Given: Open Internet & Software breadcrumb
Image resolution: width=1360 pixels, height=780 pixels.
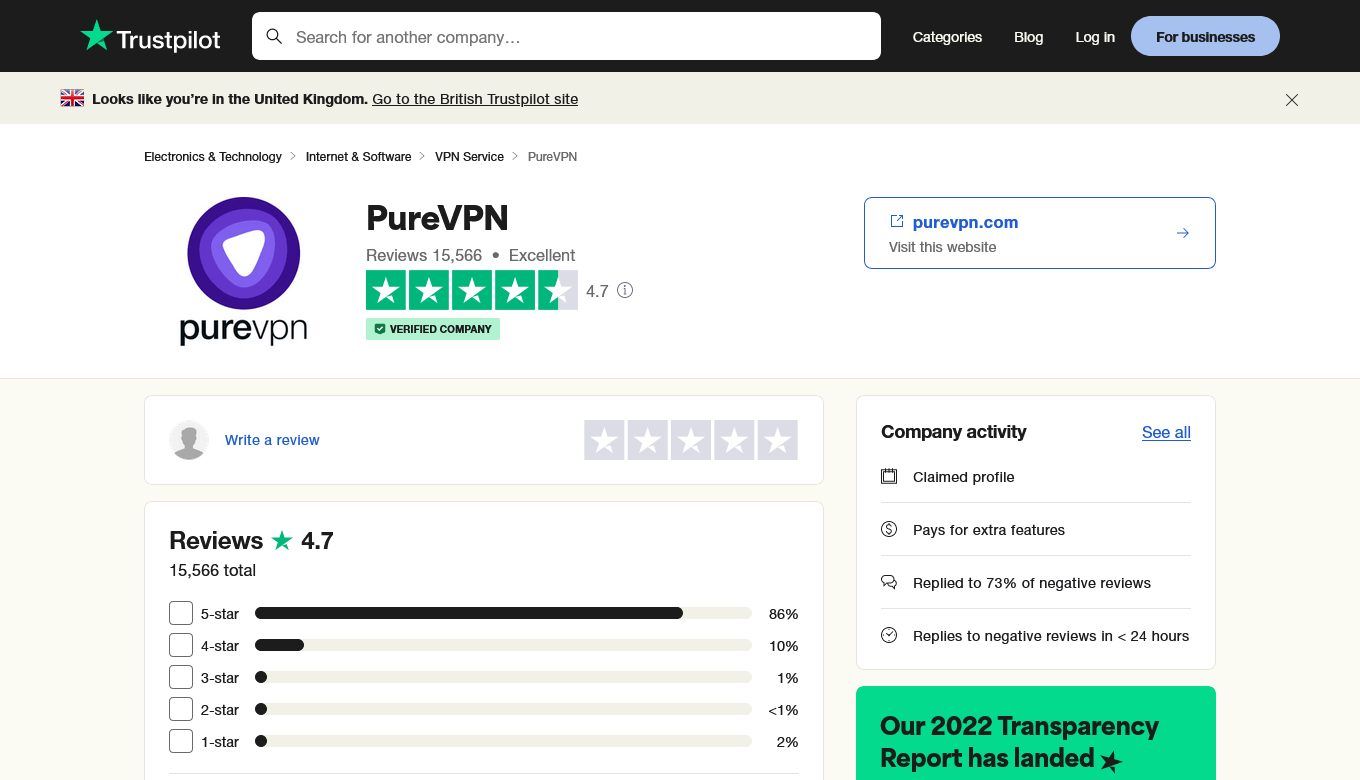Looking at the screenshot, I should coord(358,157).
